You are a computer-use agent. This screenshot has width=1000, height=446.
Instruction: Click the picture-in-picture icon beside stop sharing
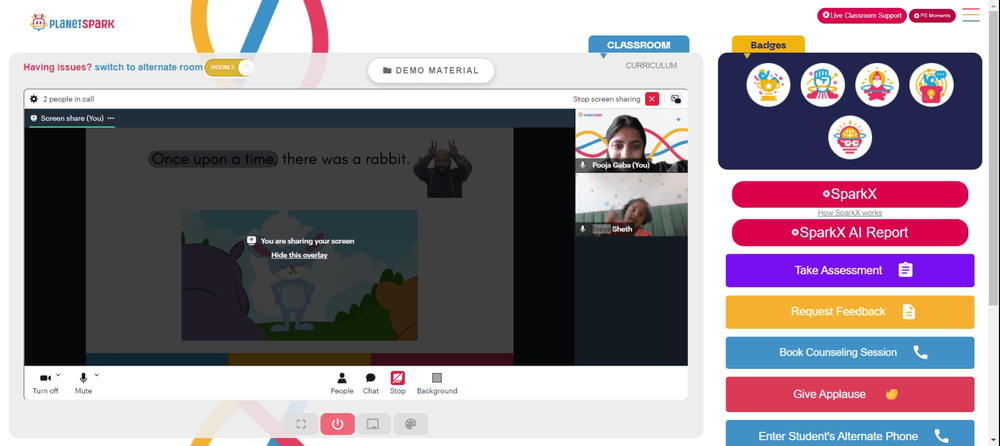click(x=675, y=99)
